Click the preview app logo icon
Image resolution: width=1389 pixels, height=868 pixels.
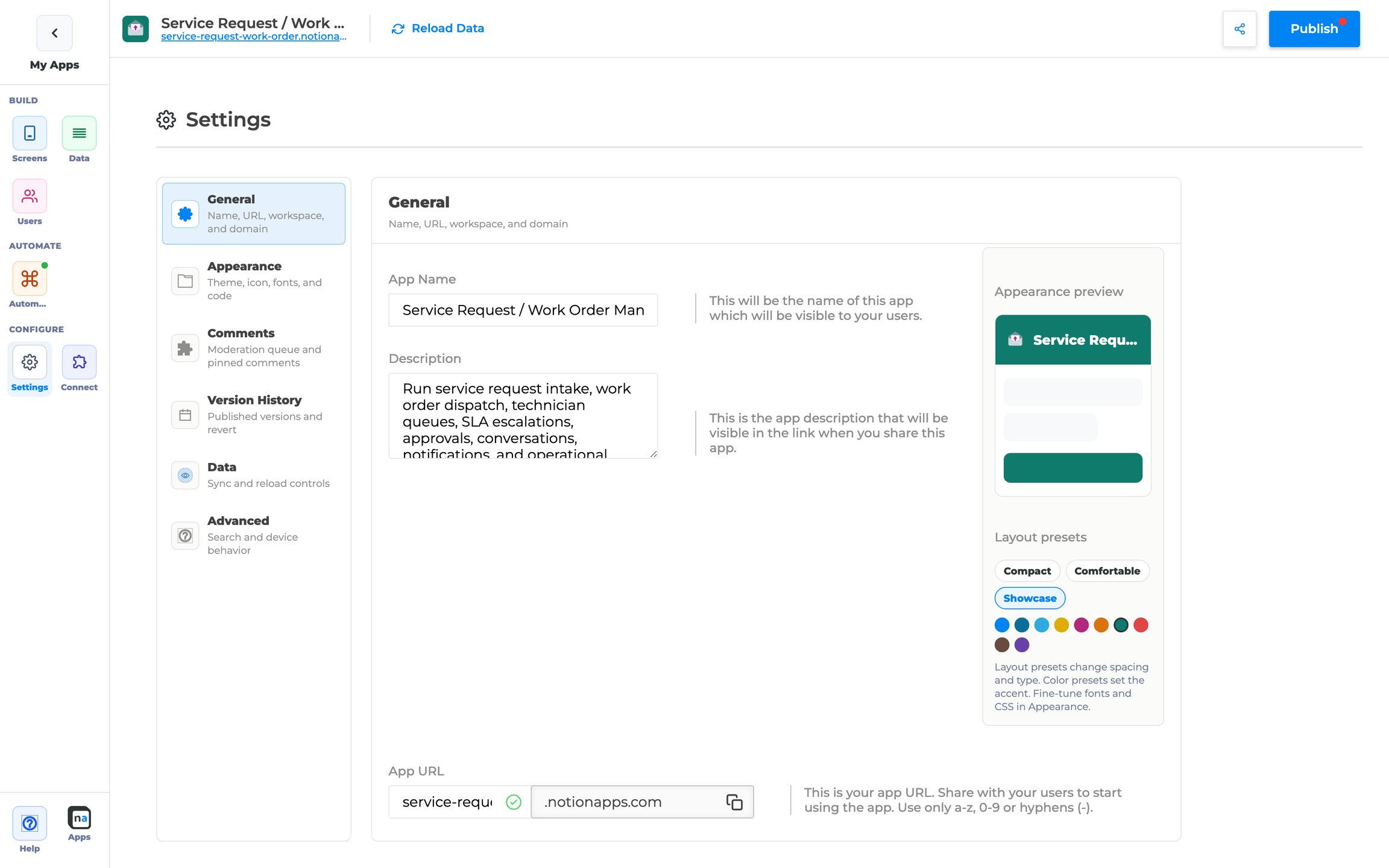click(1015, 339)
